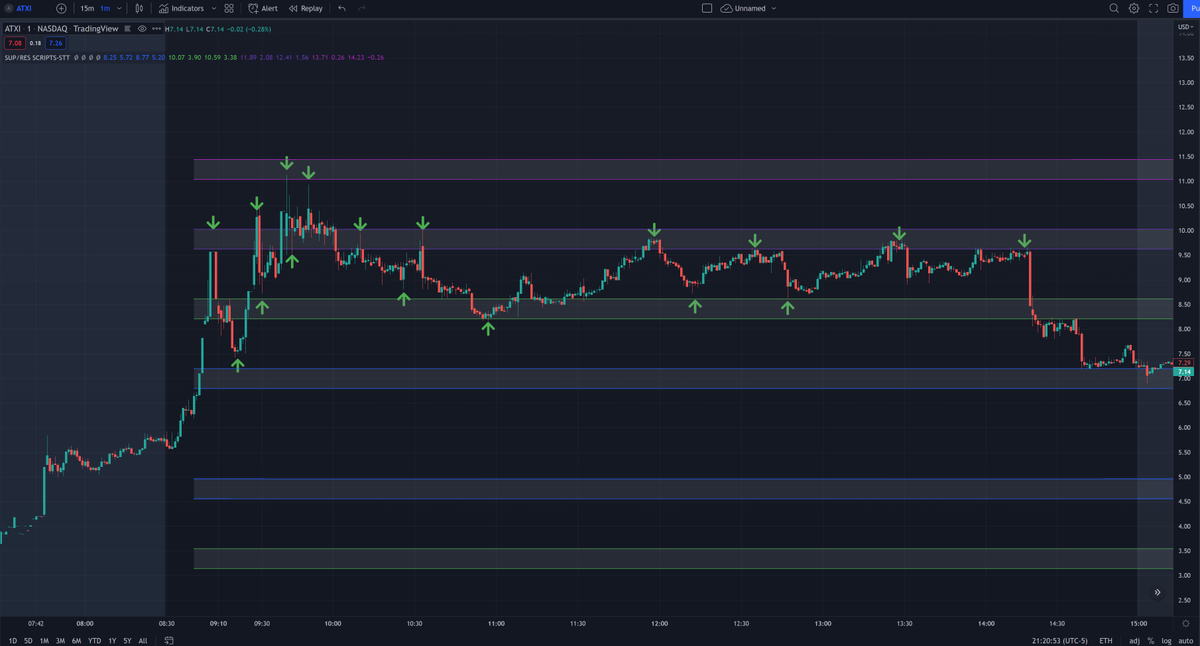Set the 6M date range
The image size is (1200, 646).
click(x=76, y=640)
